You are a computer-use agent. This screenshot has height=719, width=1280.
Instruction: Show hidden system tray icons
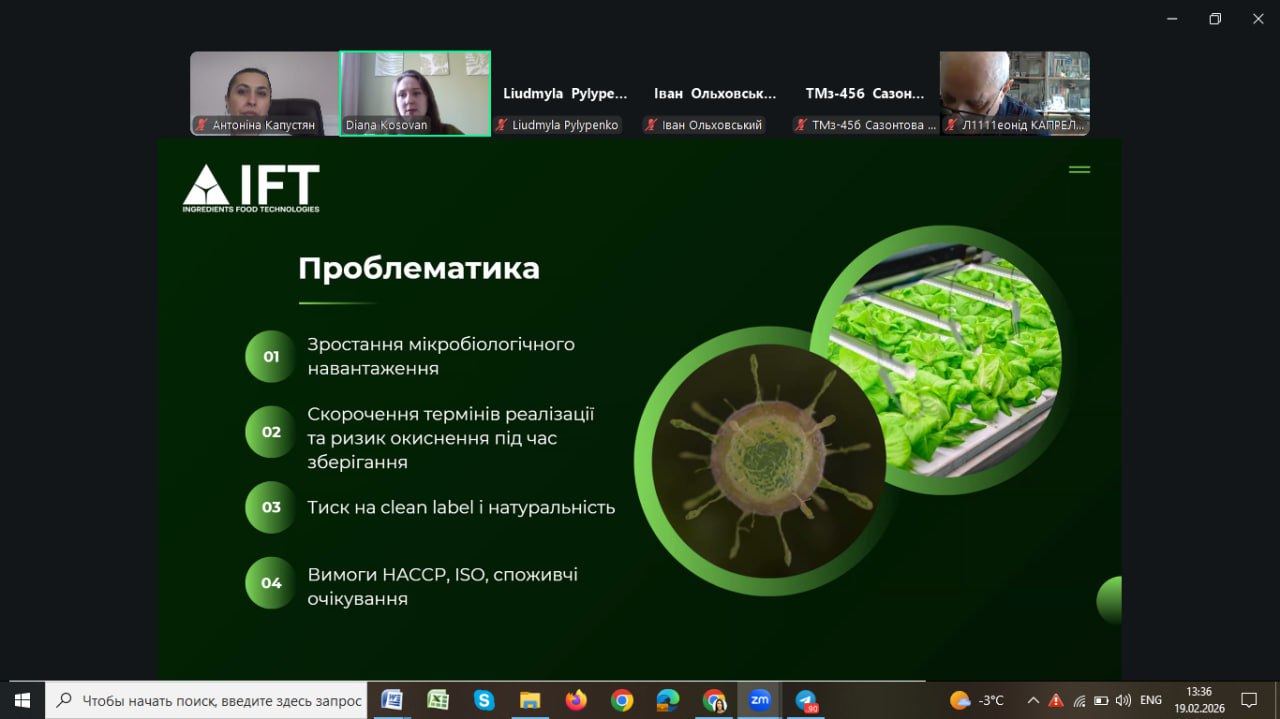click(1033, 700)
